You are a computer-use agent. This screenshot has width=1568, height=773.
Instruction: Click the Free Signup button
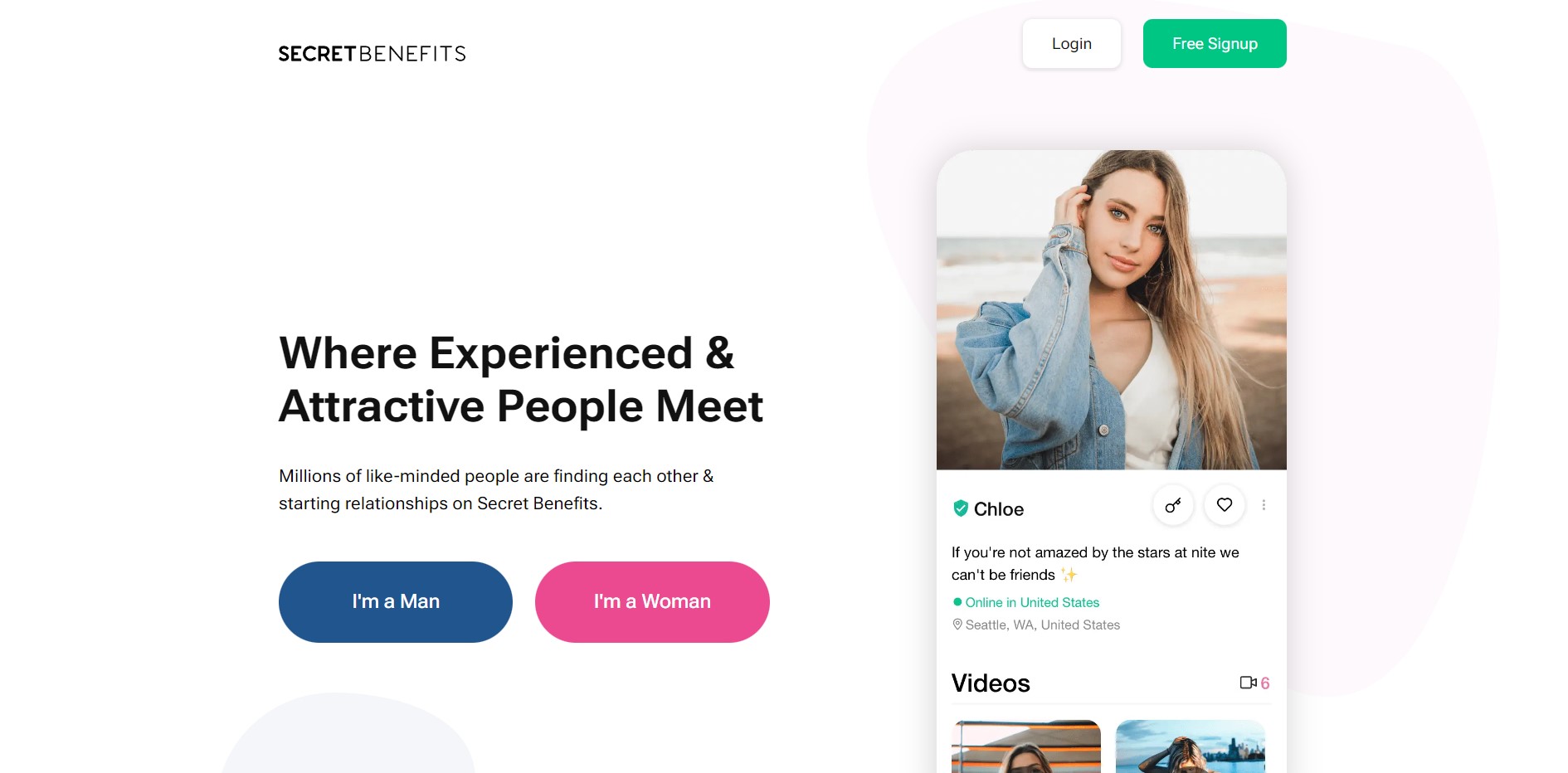1215,44
